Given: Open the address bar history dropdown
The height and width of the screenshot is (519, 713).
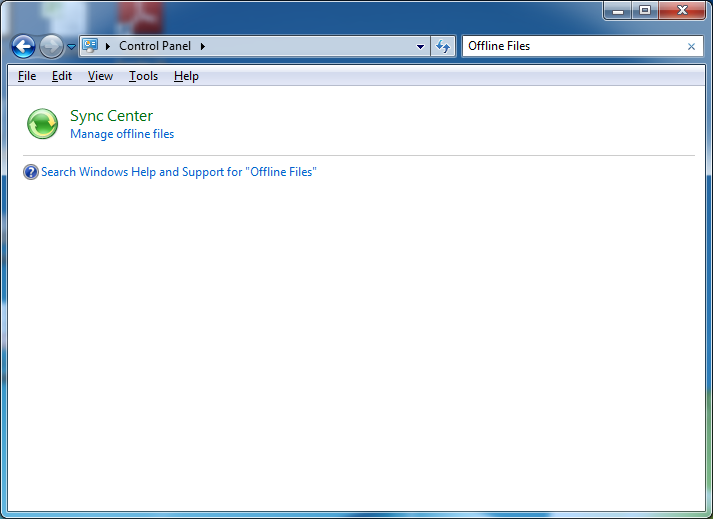Looking at the screenshot, I should [420, 46].
